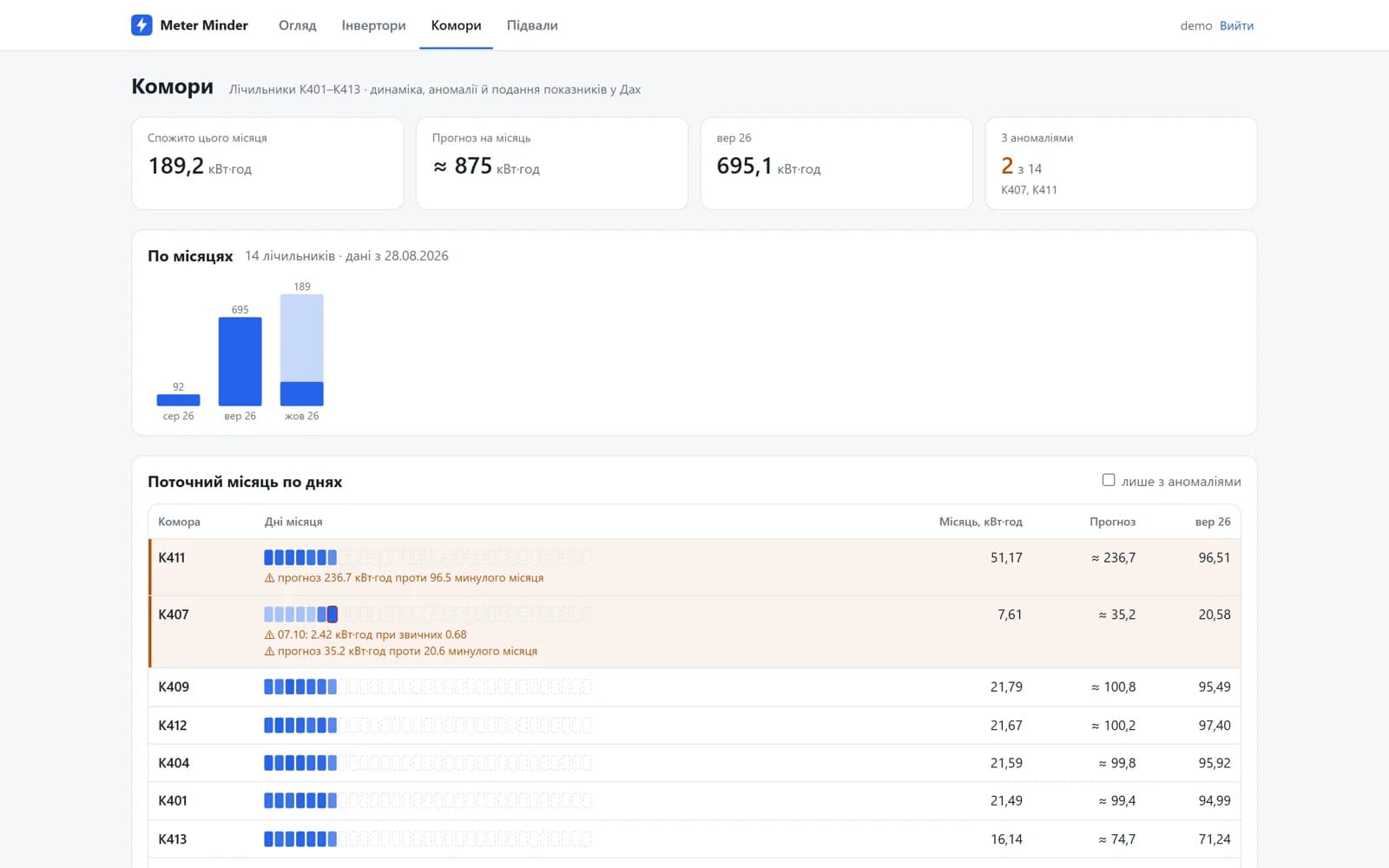
Task: Click the ≈ 875 forecast card value
Action: pos(486,166)
